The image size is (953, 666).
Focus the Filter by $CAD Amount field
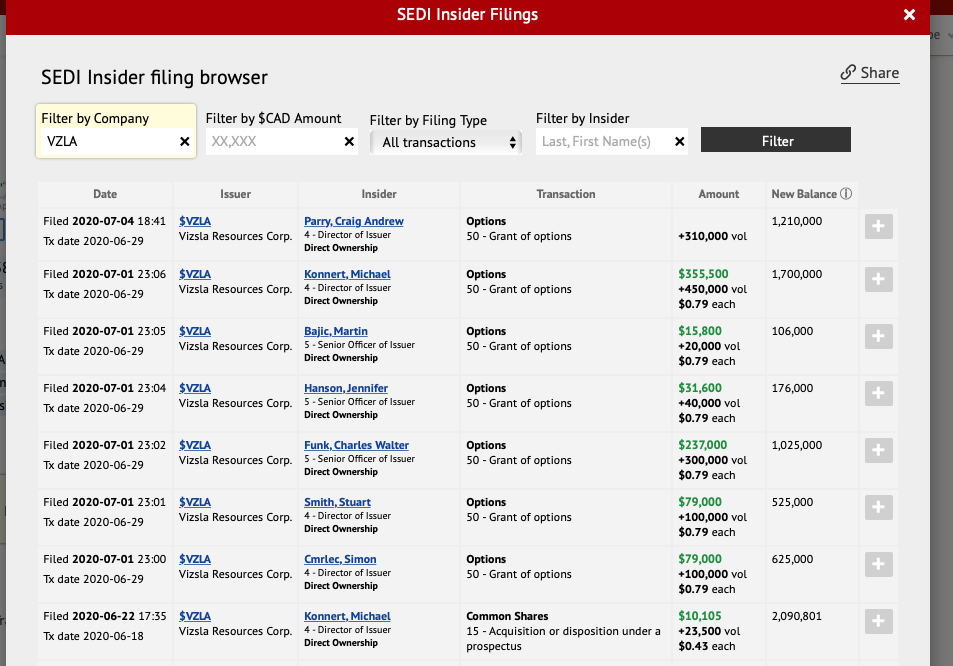(273, 142)
